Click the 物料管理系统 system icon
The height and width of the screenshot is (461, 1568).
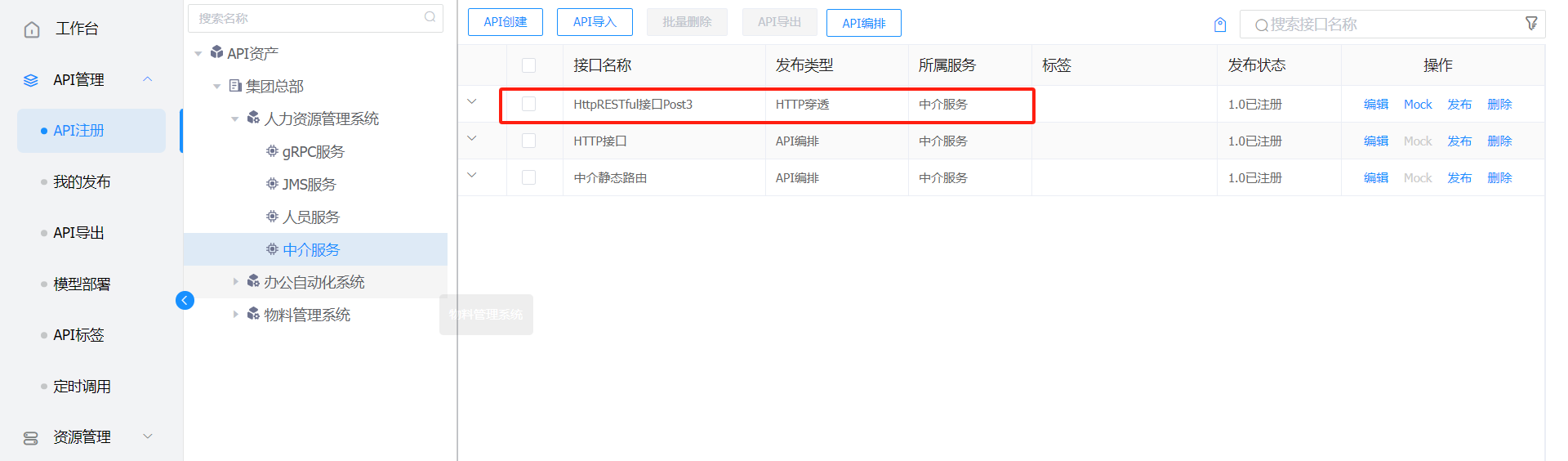click(253, 314)
